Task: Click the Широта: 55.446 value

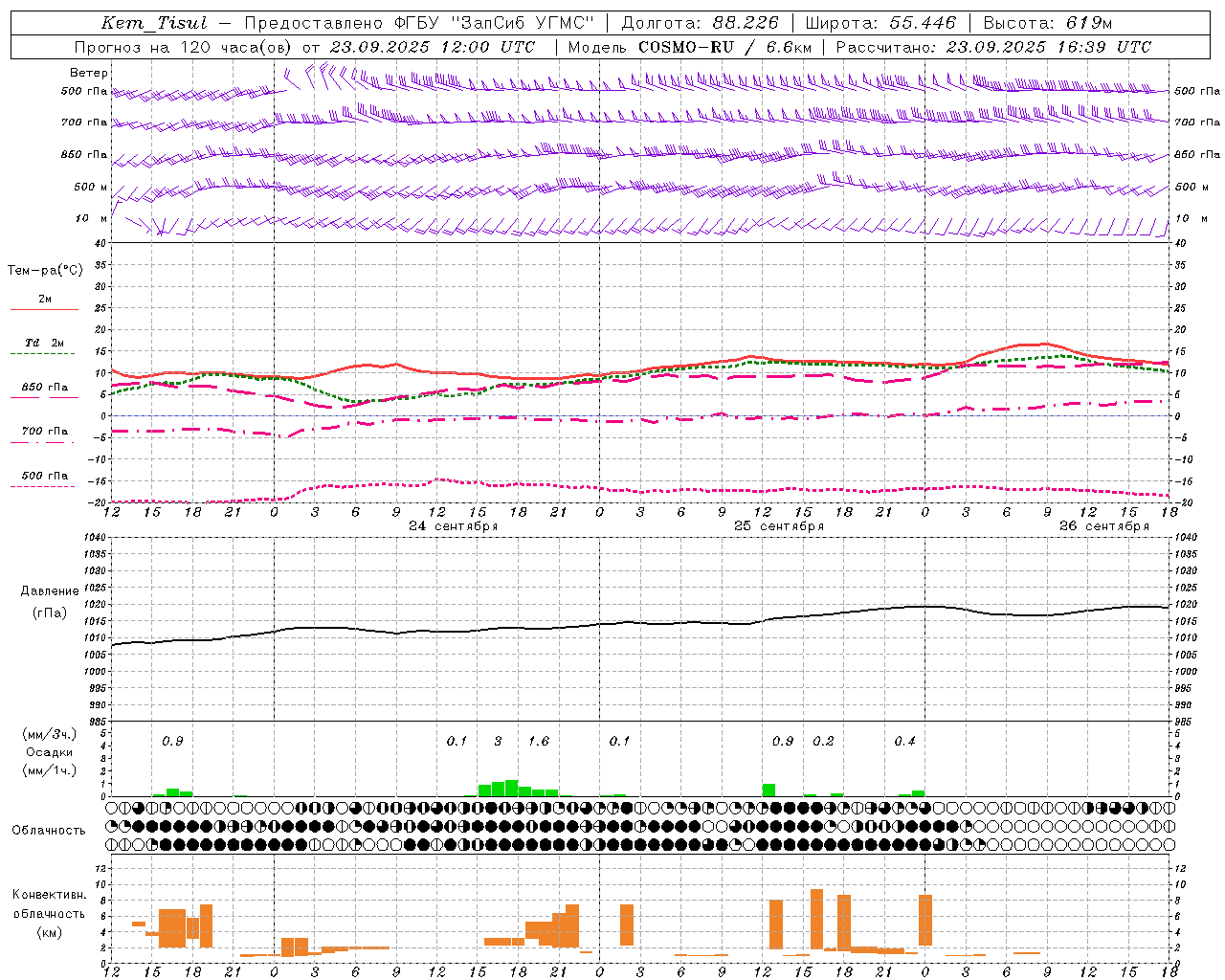Action: (x=881, y=23)
